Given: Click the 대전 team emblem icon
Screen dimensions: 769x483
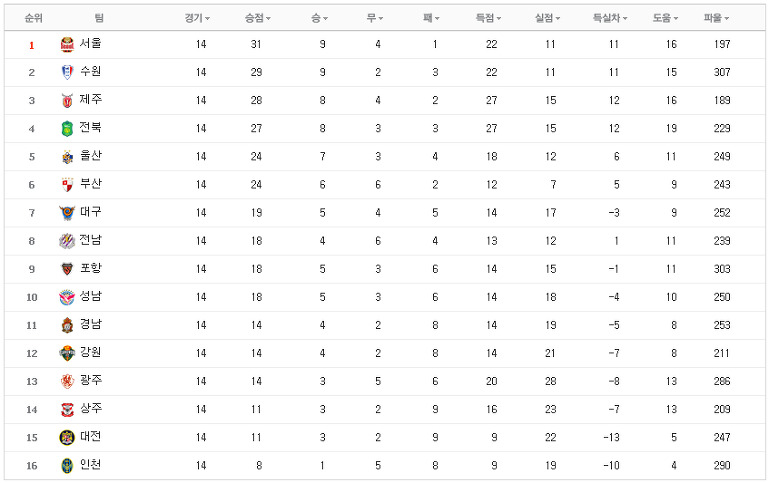Looking at the screenshot, I should (x=67, y=437).
